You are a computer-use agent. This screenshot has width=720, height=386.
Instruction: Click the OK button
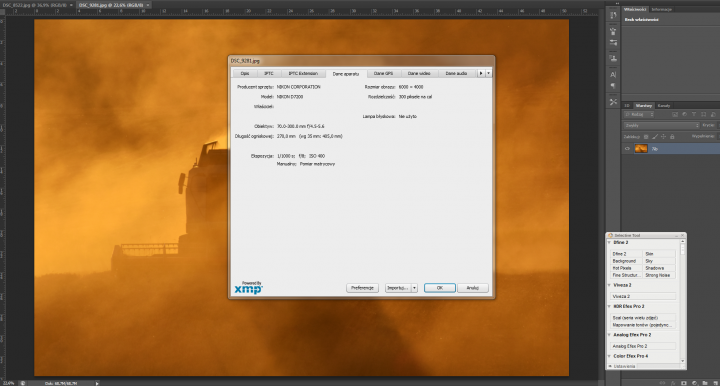click(439, 288)
